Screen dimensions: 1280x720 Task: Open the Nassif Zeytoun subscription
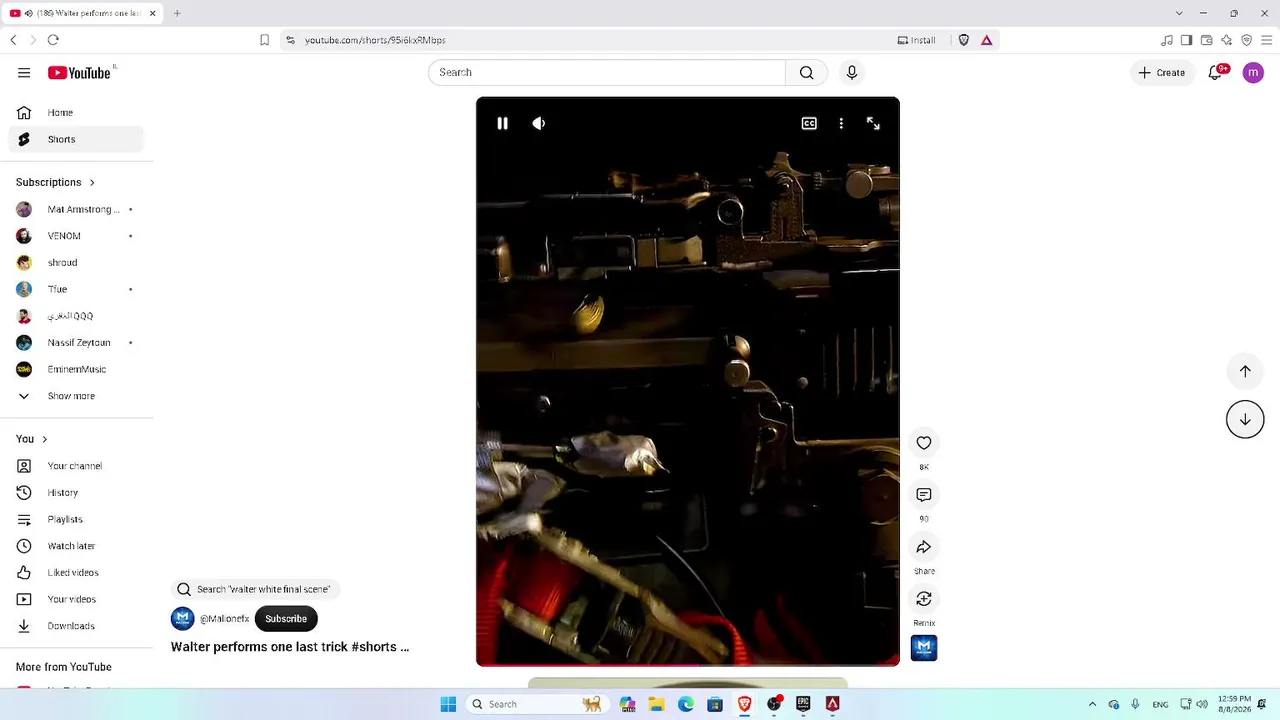click(x=76, y=343)
